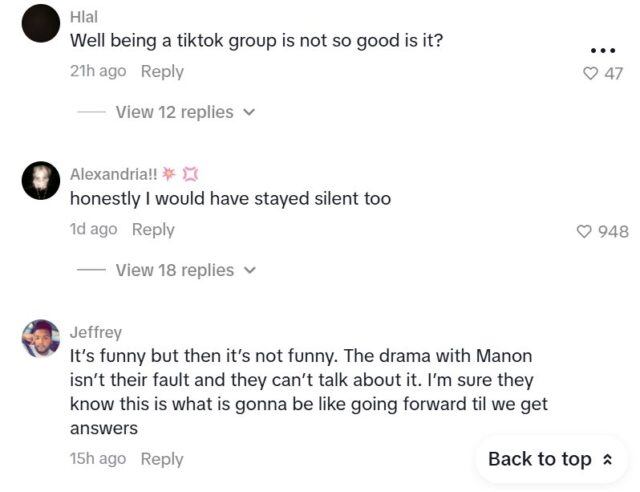Click the chevron beside View 12 replies
Image resolution: width=640 pixels, height=492 pixels.
[250, 113]
